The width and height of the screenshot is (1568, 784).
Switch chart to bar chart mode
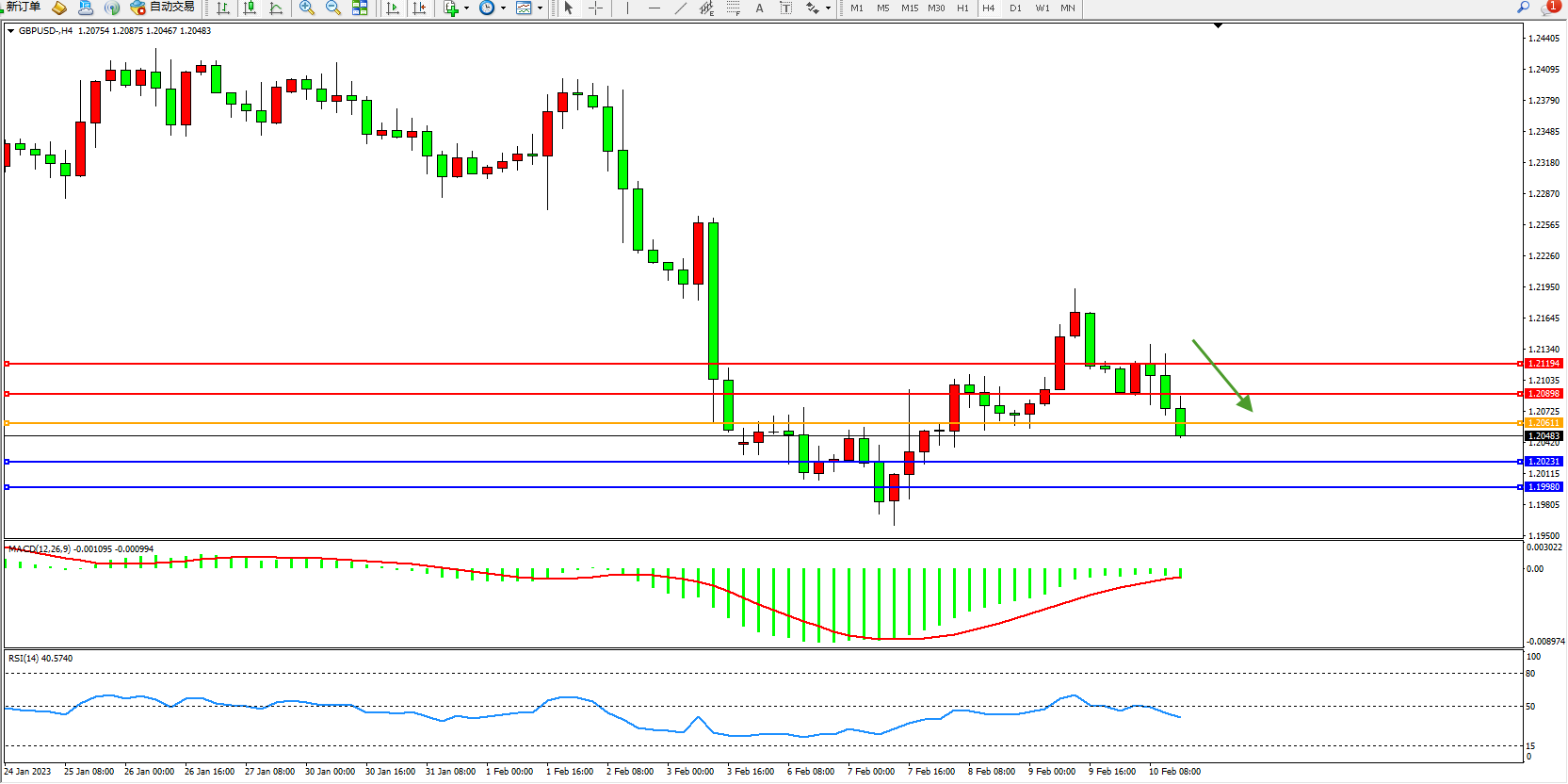(223, 8)
